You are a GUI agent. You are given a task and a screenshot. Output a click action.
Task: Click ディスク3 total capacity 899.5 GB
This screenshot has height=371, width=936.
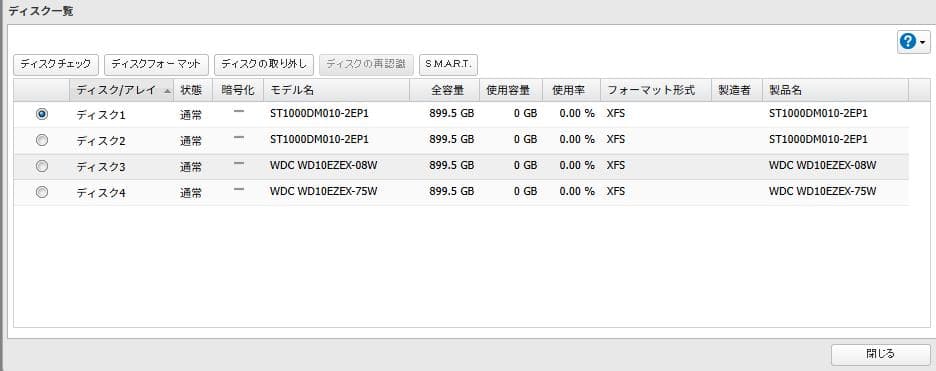[451, 165]
